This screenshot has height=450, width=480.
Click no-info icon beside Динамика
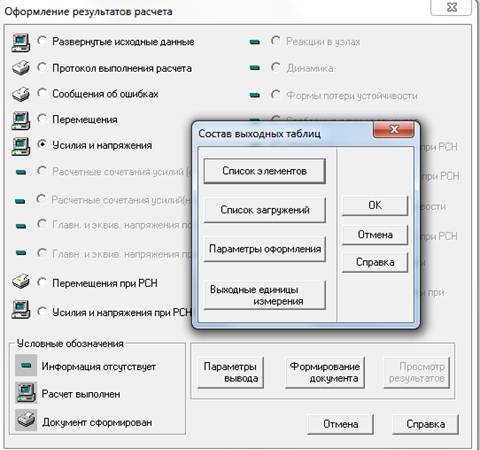coord(255,68)
